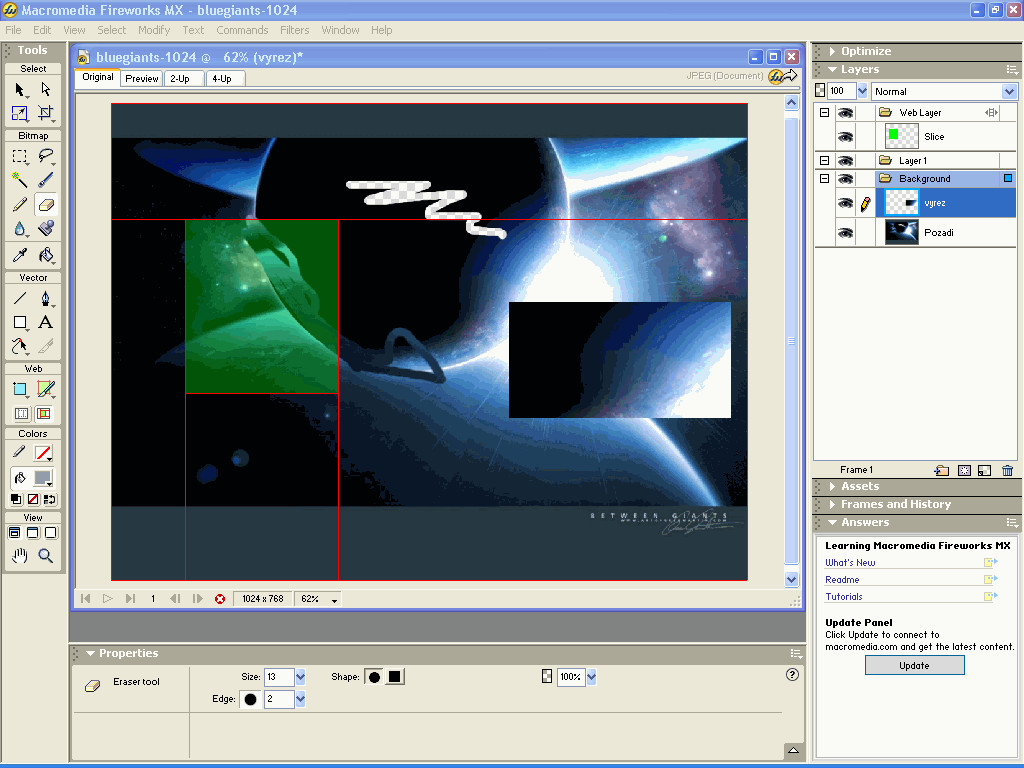This screenshot has height=768, width=1024.
Task: Open the Tutorials link
Action: coord(843,596)
